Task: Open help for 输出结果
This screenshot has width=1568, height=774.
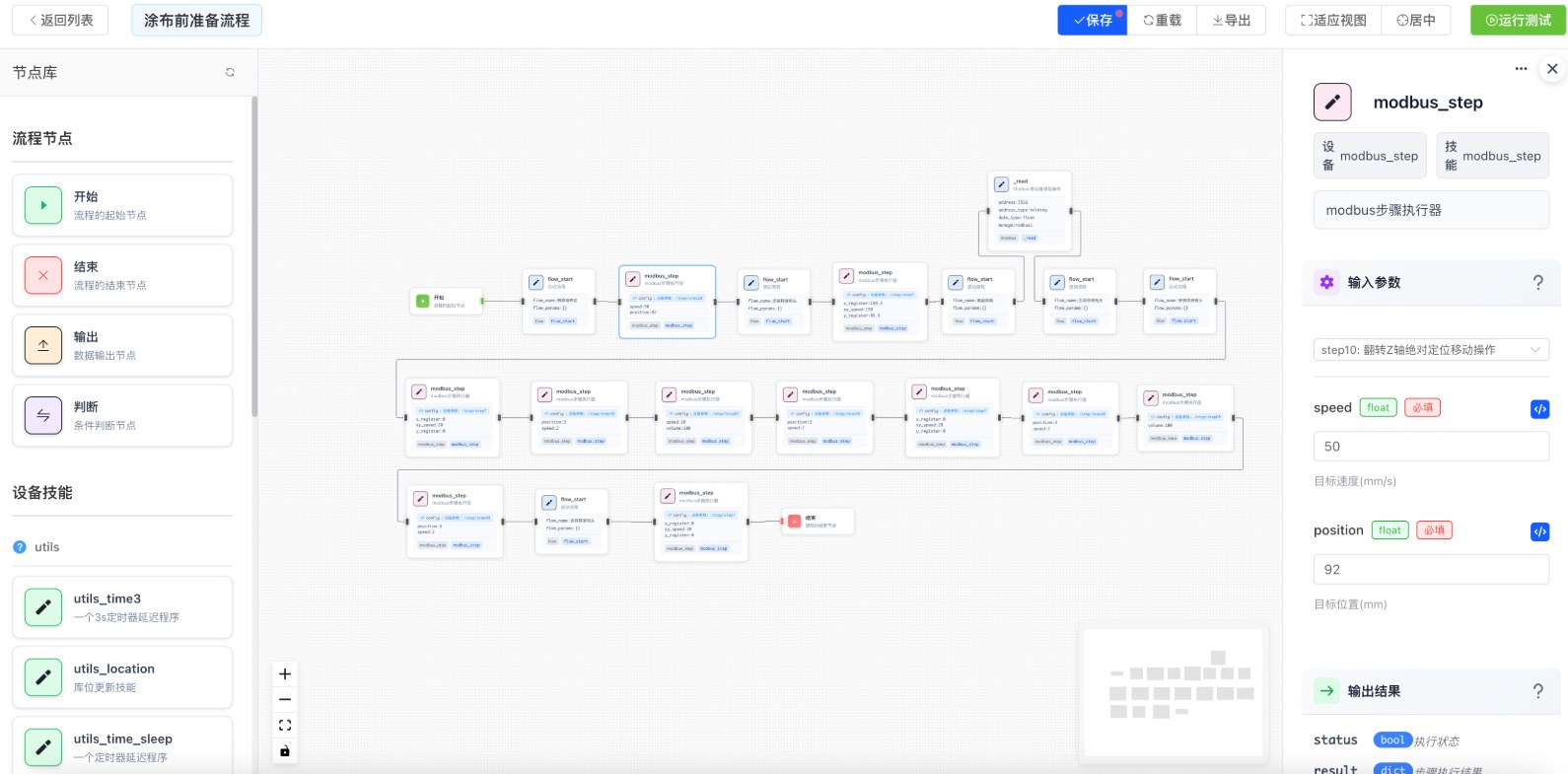Action: pyautogui.click(x=1538, y=692)
